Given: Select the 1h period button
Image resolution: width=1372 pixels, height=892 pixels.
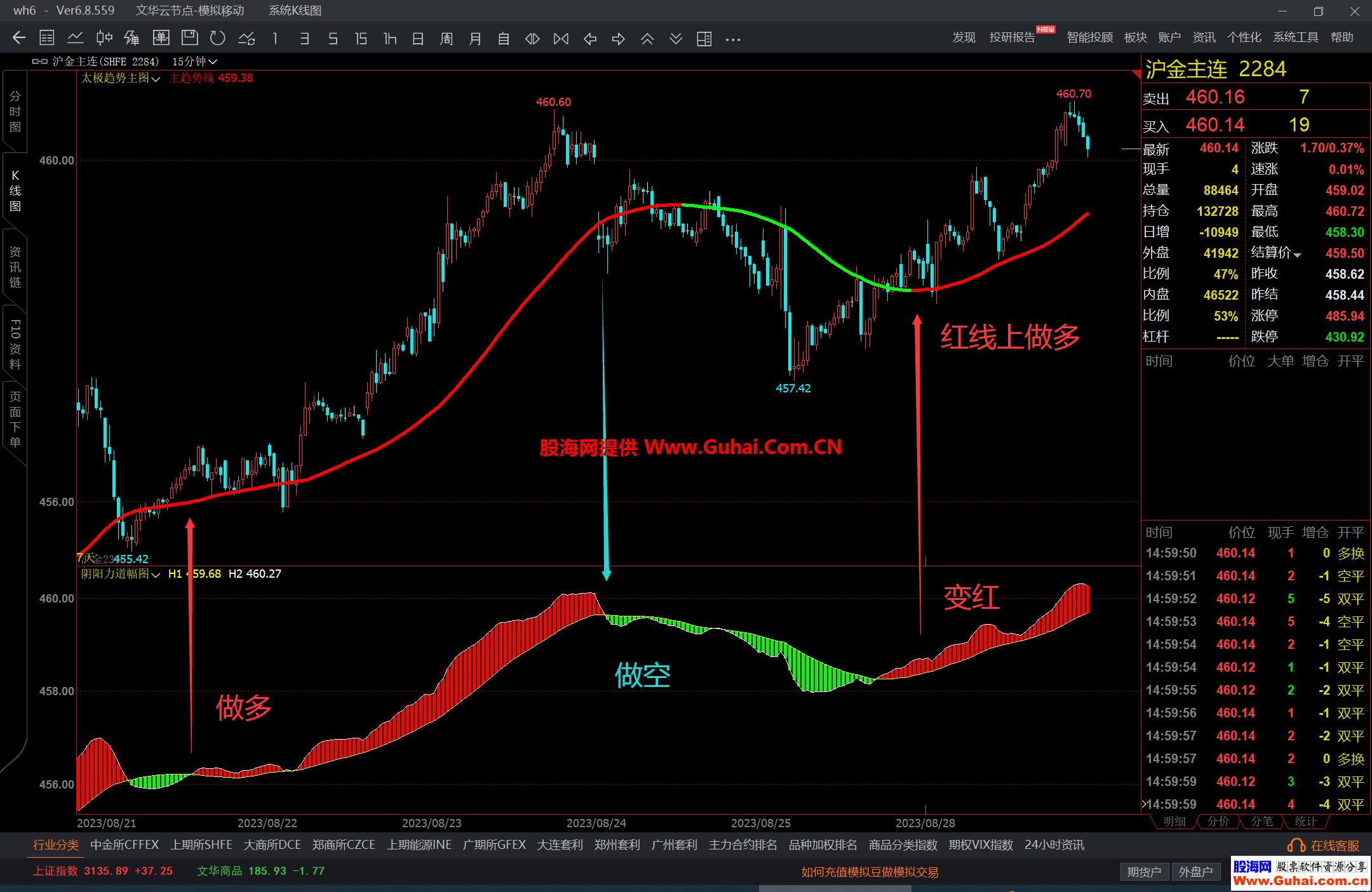Looking at the screenshot, I should 389,39.
